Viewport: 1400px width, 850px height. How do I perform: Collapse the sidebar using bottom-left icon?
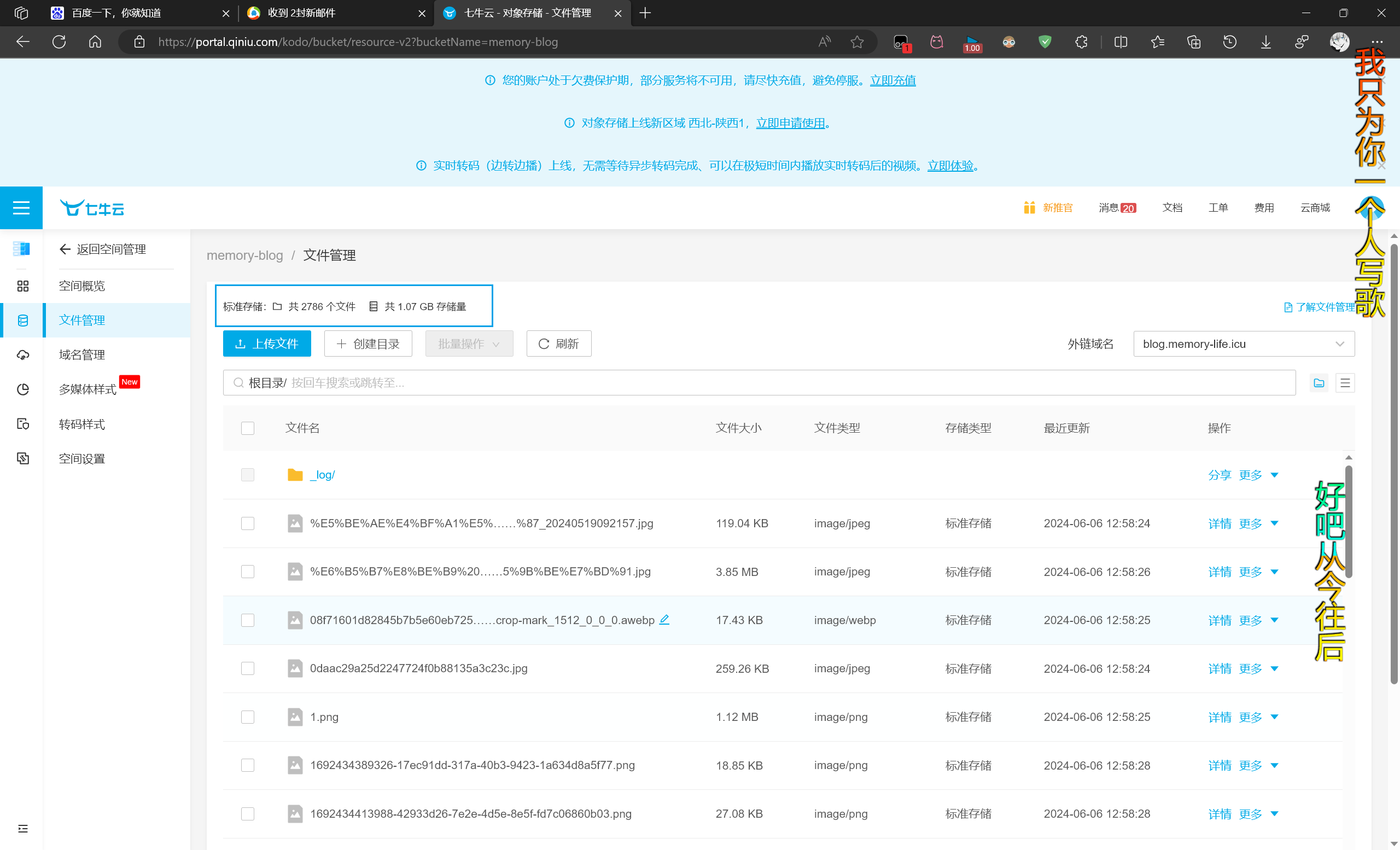pos(23,829)
